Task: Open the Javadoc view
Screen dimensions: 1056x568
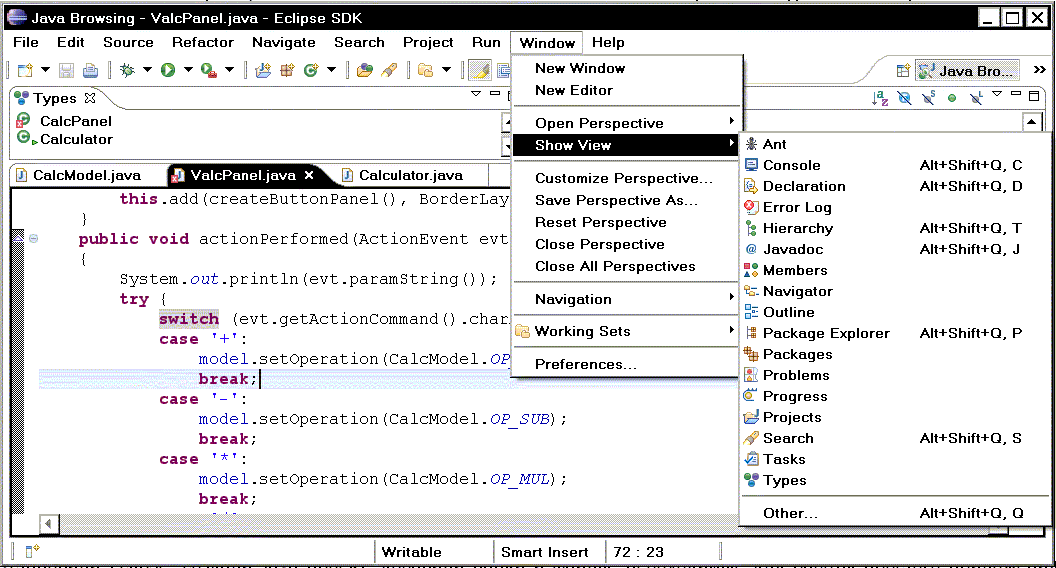Action: 895,249
